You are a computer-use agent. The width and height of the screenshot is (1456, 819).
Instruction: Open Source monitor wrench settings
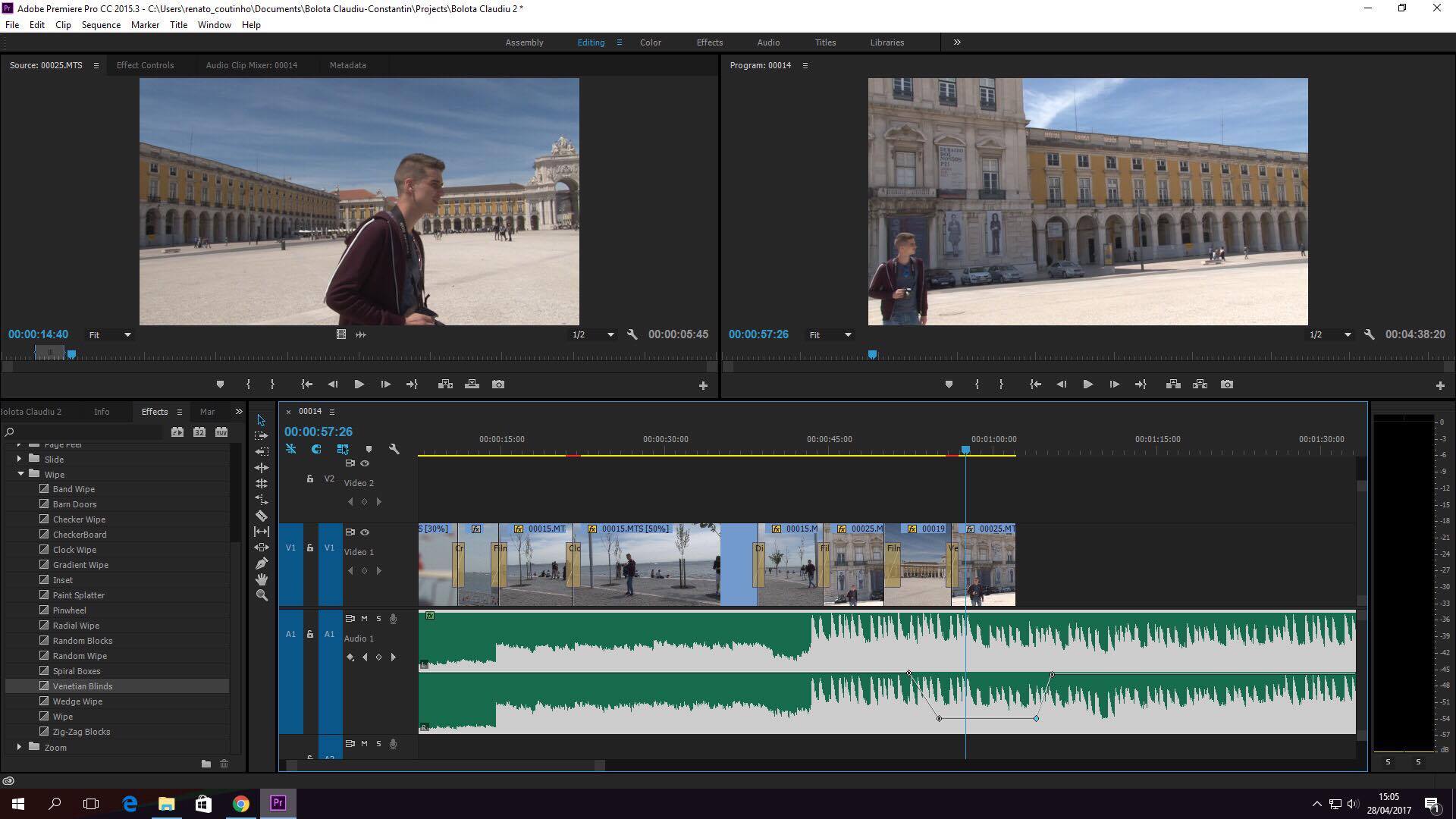[632, 334]
